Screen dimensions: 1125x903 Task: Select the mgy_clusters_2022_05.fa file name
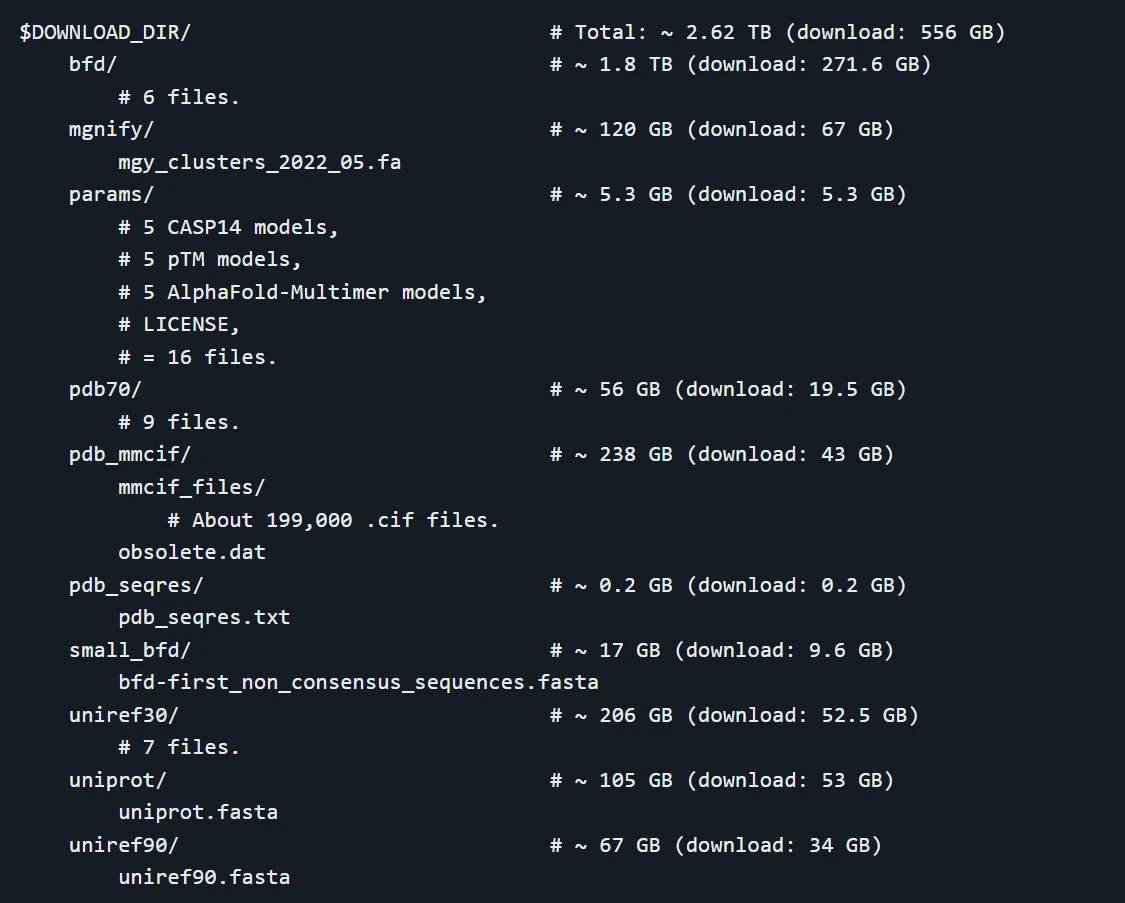tap(259, 162)
